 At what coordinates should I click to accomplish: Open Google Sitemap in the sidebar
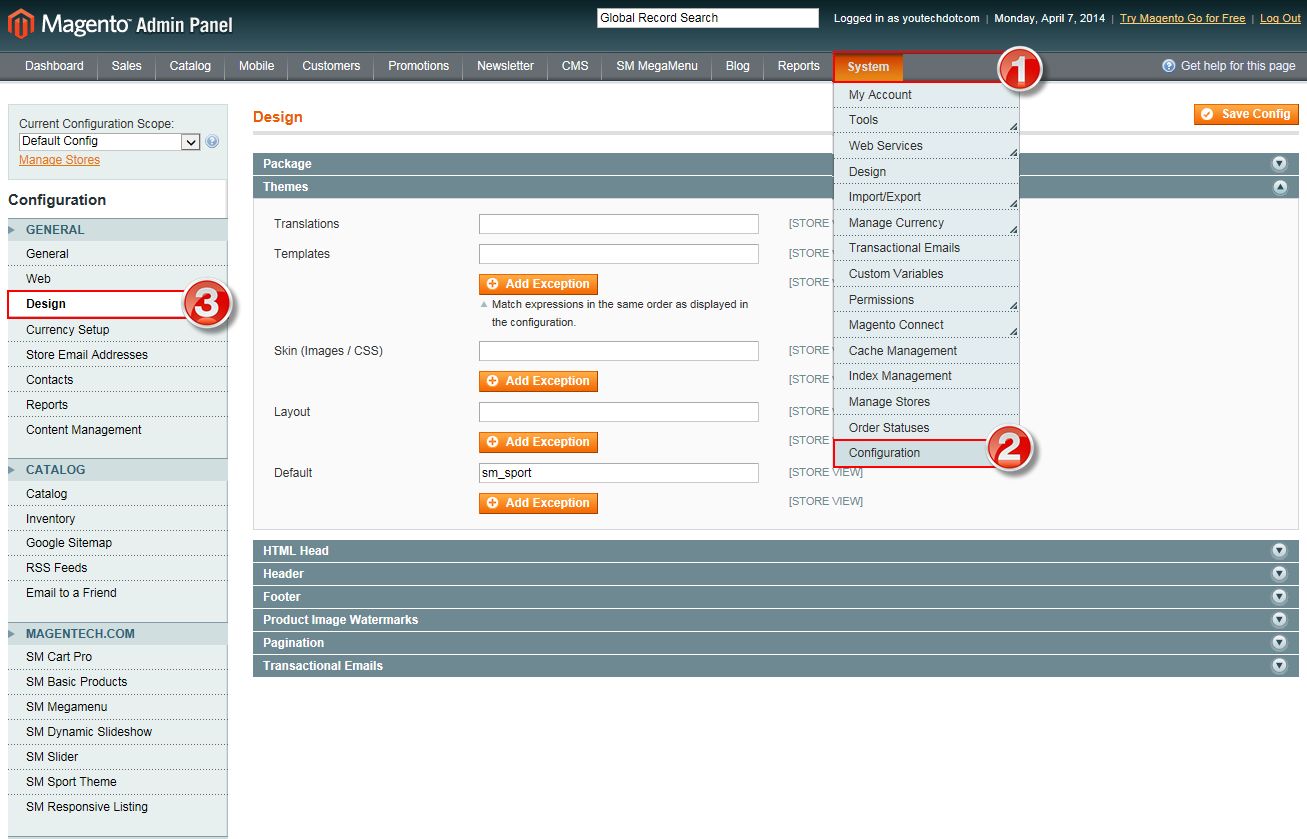tap(117, 543)
